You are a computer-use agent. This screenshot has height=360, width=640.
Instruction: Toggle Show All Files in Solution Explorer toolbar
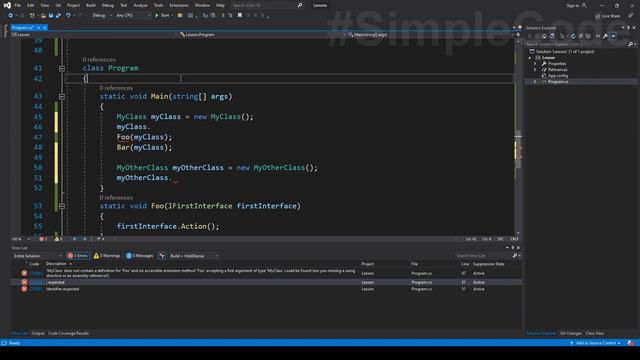[588, 36]
